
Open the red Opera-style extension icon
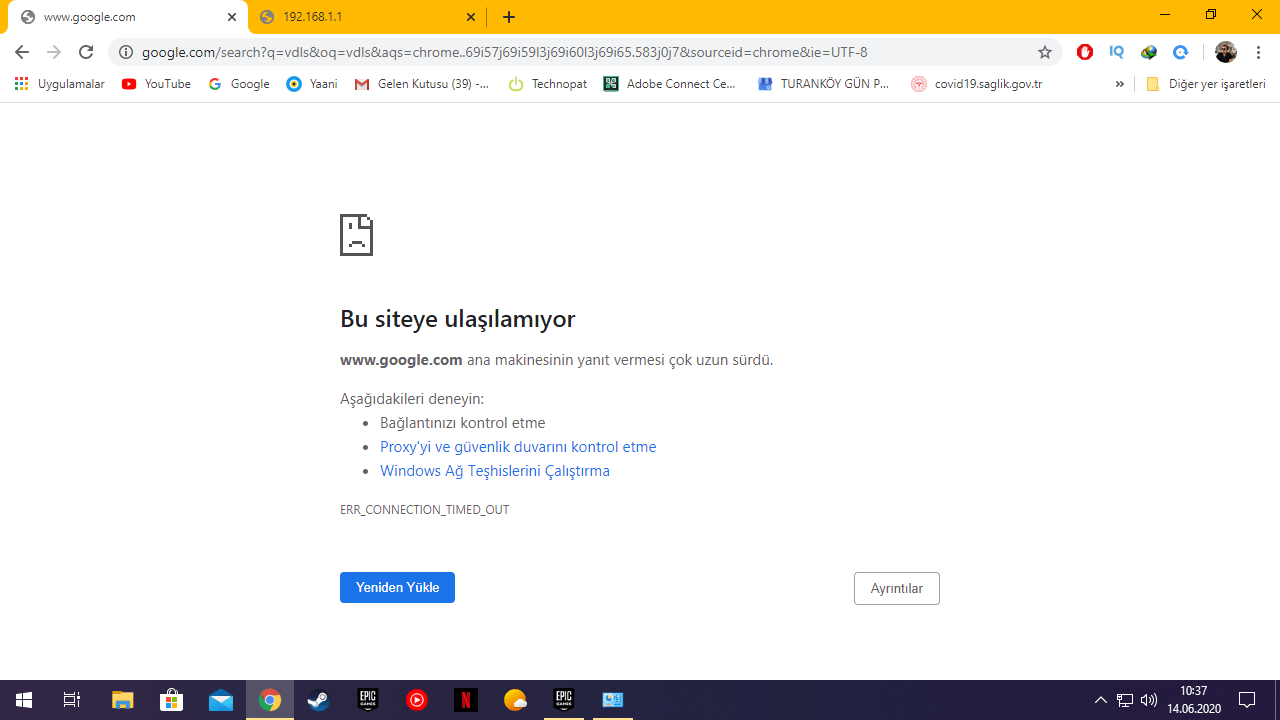click(1085, 52)
